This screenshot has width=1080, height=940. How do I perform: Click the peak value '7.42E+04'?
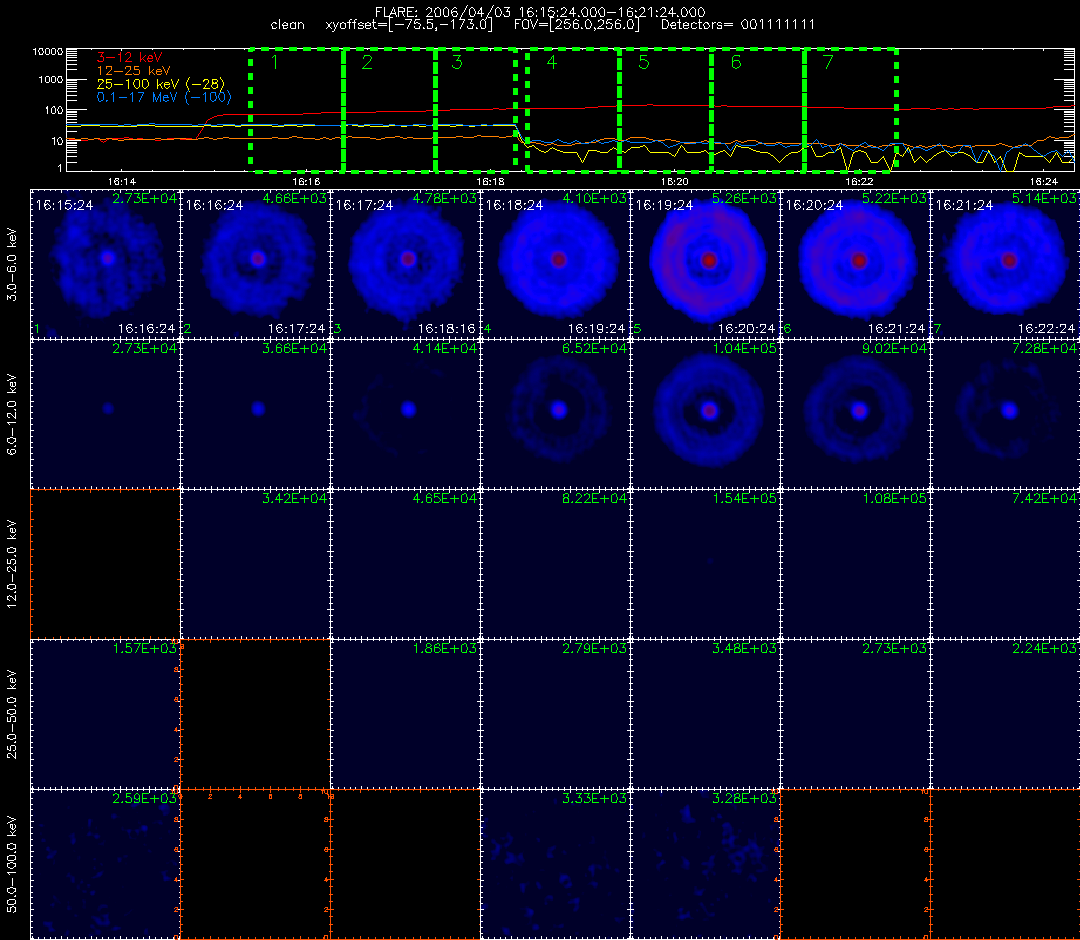[1044, 499]
